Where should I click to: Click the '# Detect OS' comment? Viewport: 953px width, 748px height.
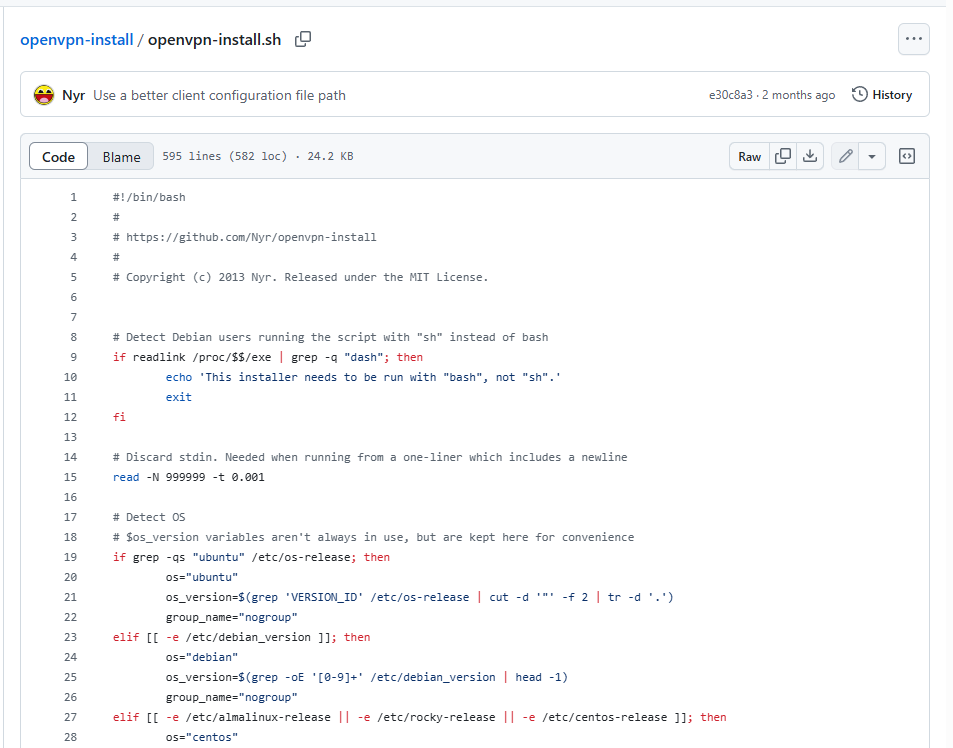[149, 517]
